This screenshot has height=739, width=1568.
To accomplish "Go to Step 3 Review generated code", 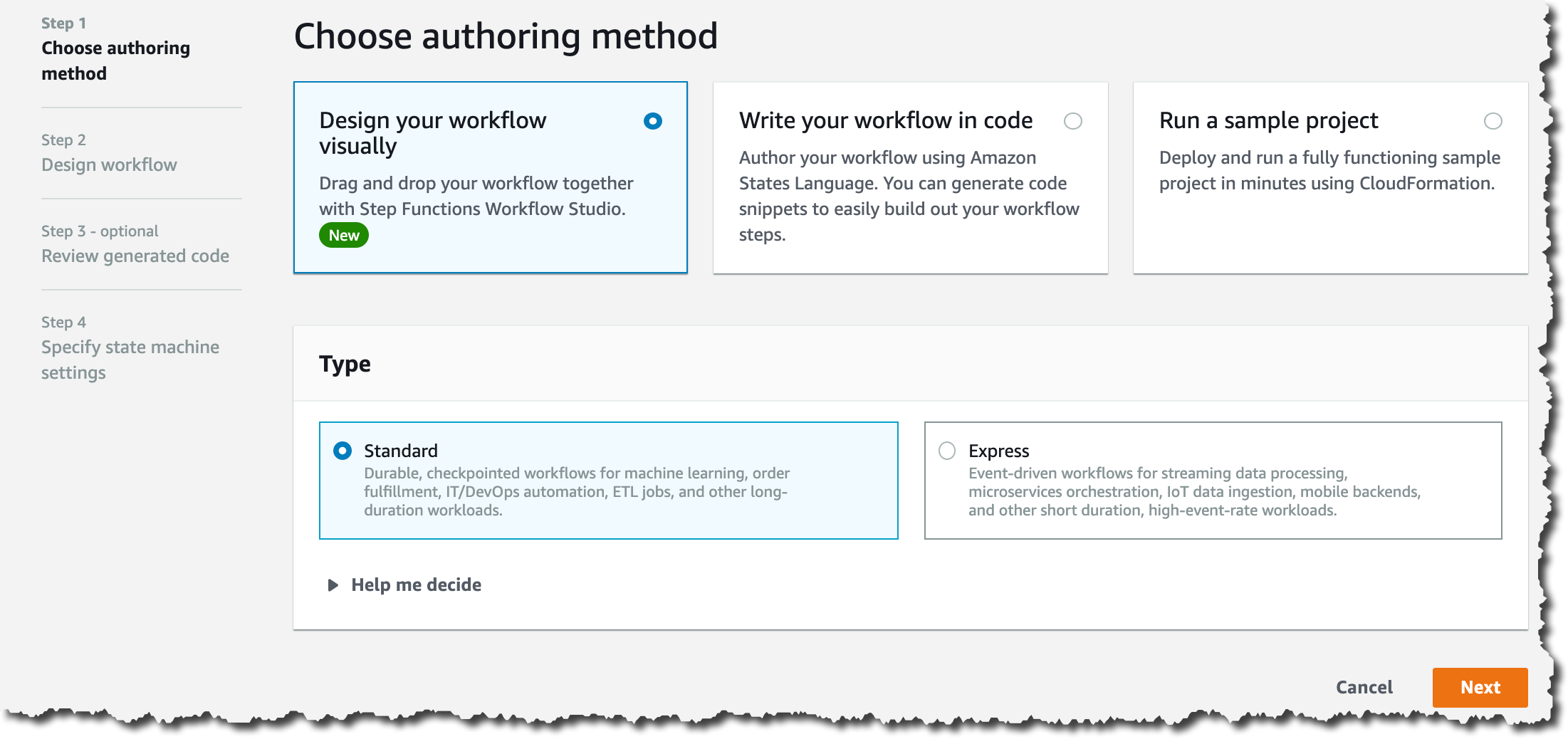I will pos(135,244).
